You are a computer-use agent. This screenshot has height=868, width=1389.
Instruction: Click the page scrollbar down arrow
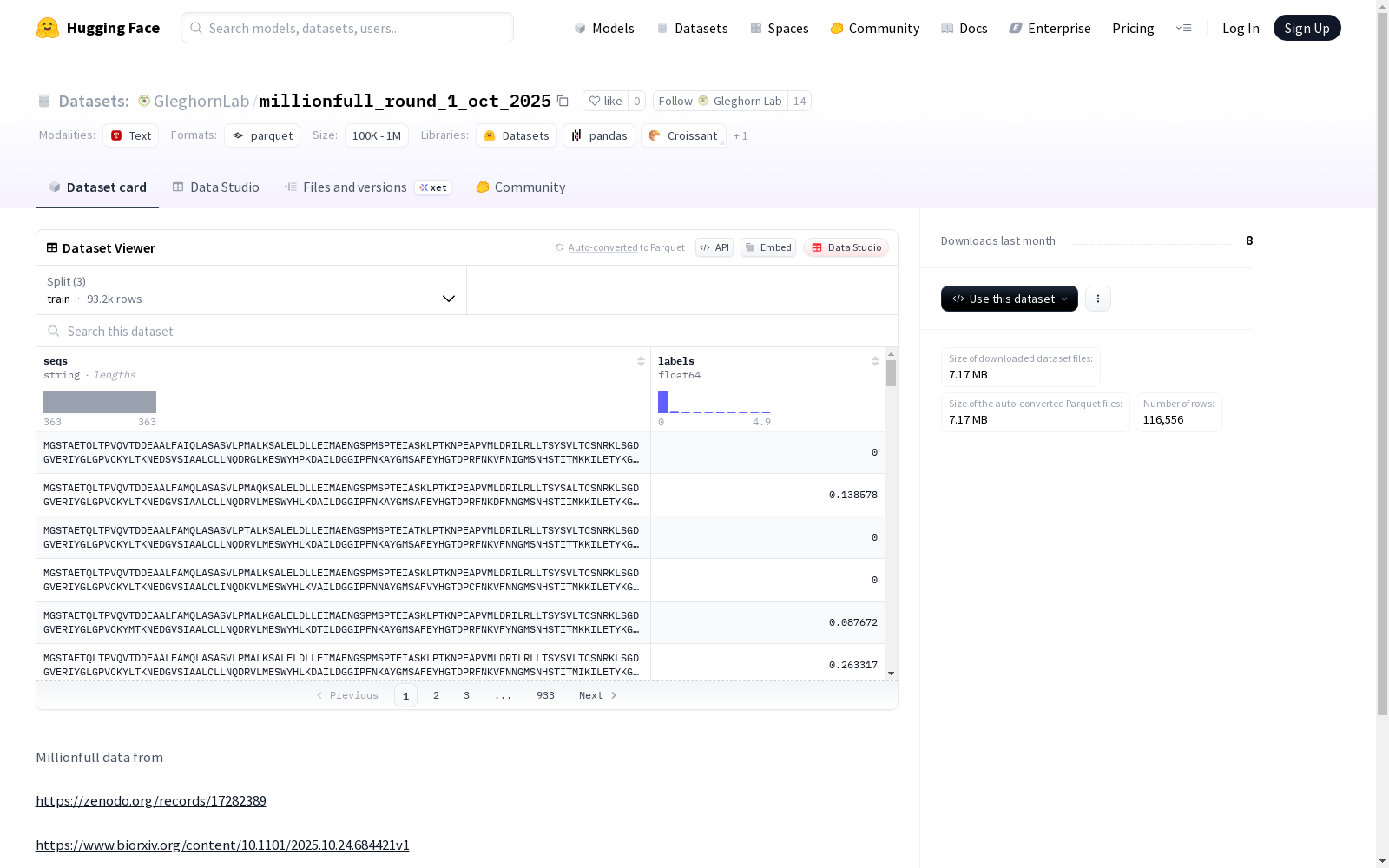coord(1382,861)
